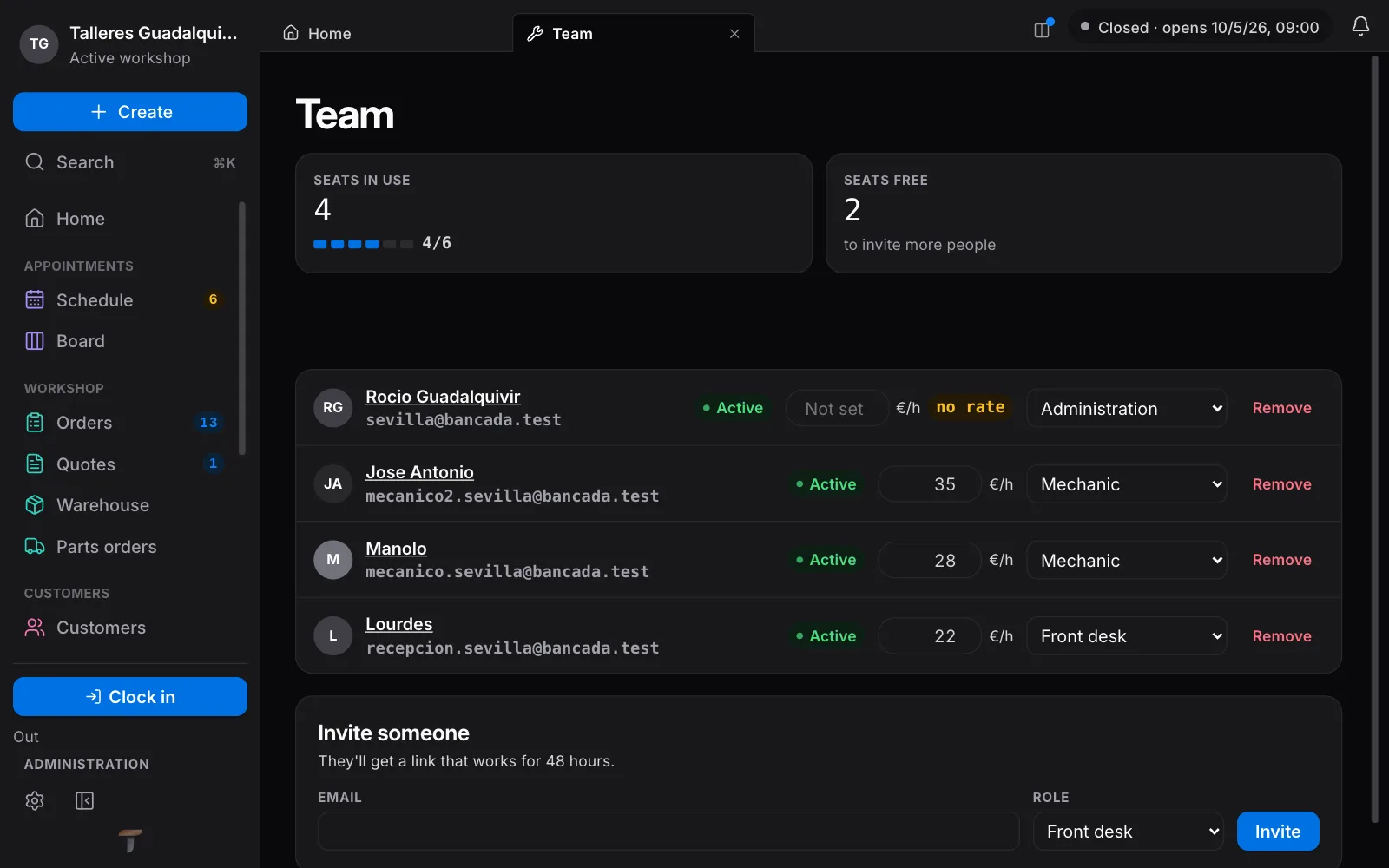Remove Jose Antonio from the team

click(1281, 484)
